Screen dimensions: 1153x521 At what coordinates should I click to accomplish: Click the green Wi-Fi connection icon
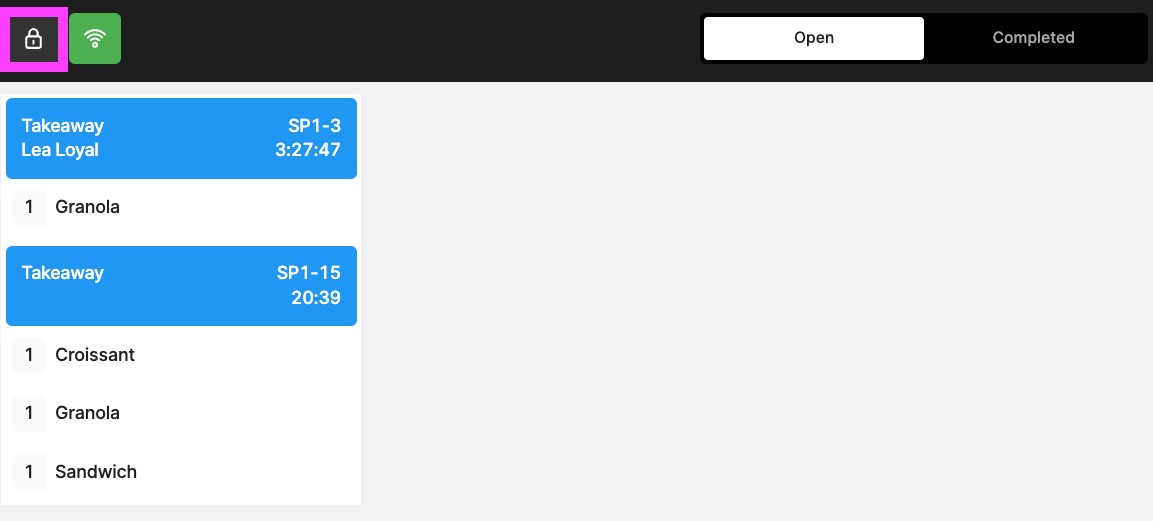coord(95,38)
